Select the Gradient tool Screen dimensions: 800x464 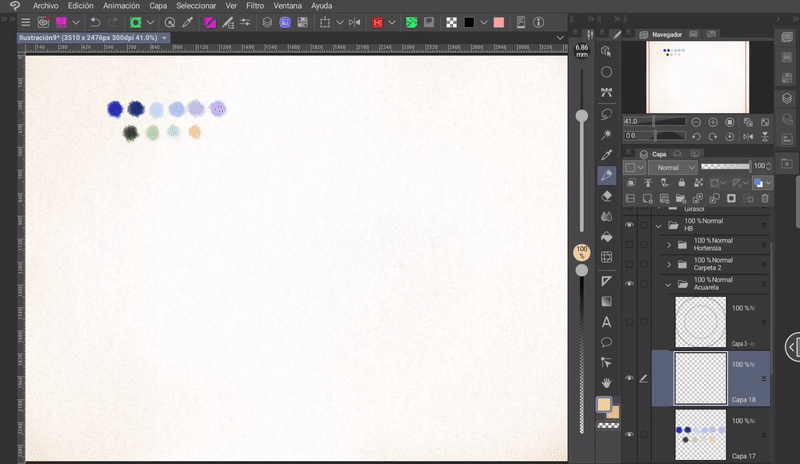point(606,301)
